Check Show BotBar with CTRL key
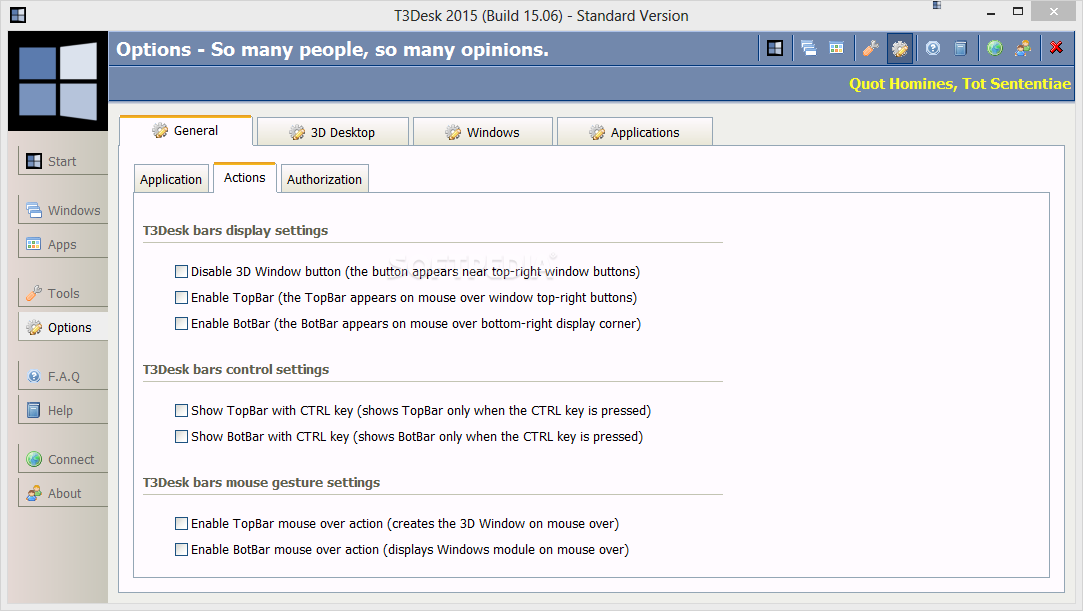The height and width of the screenshot is (611, 1083). pos(182,436)
